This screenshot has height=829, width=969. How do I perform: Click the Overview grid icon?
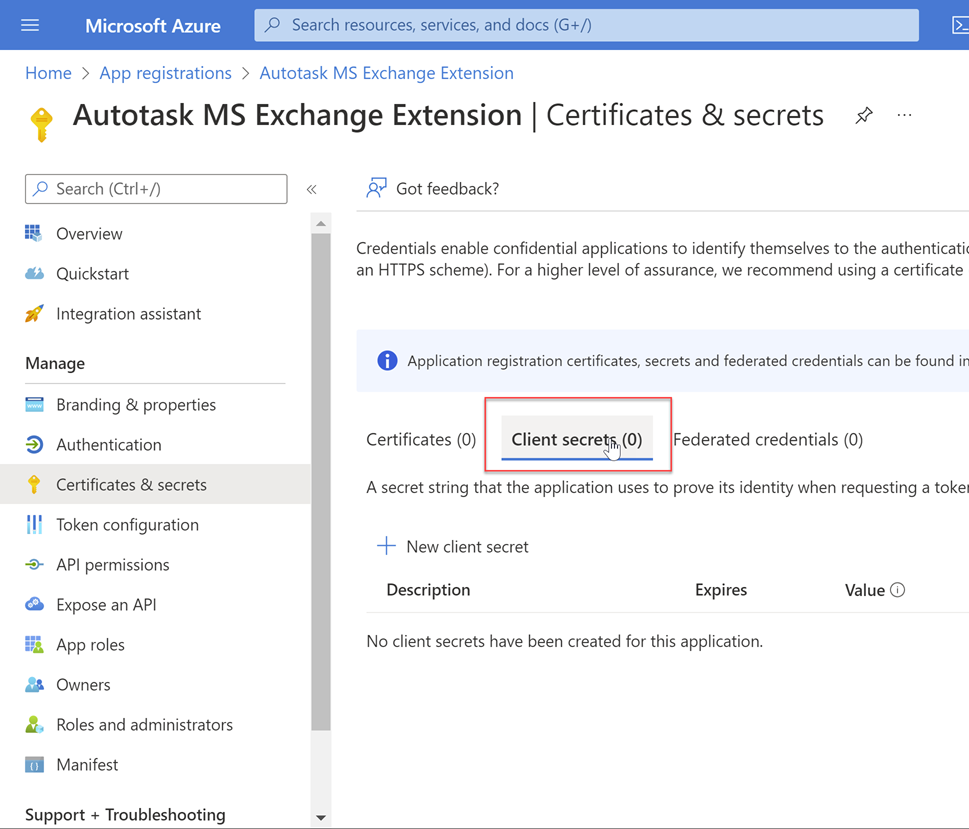(33, 233)
